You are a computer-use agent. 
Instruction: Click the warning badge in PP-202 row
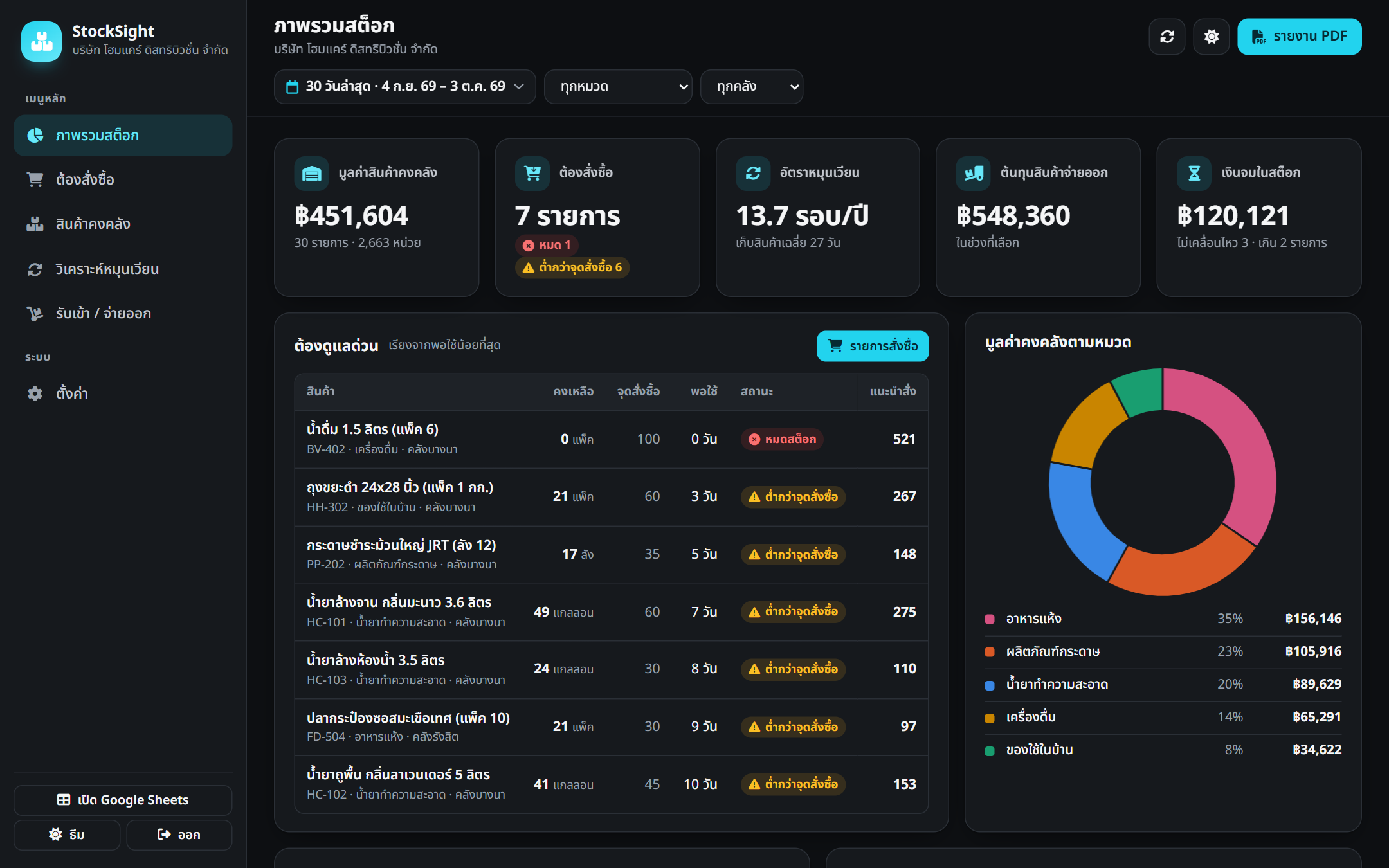coord(793,554)
